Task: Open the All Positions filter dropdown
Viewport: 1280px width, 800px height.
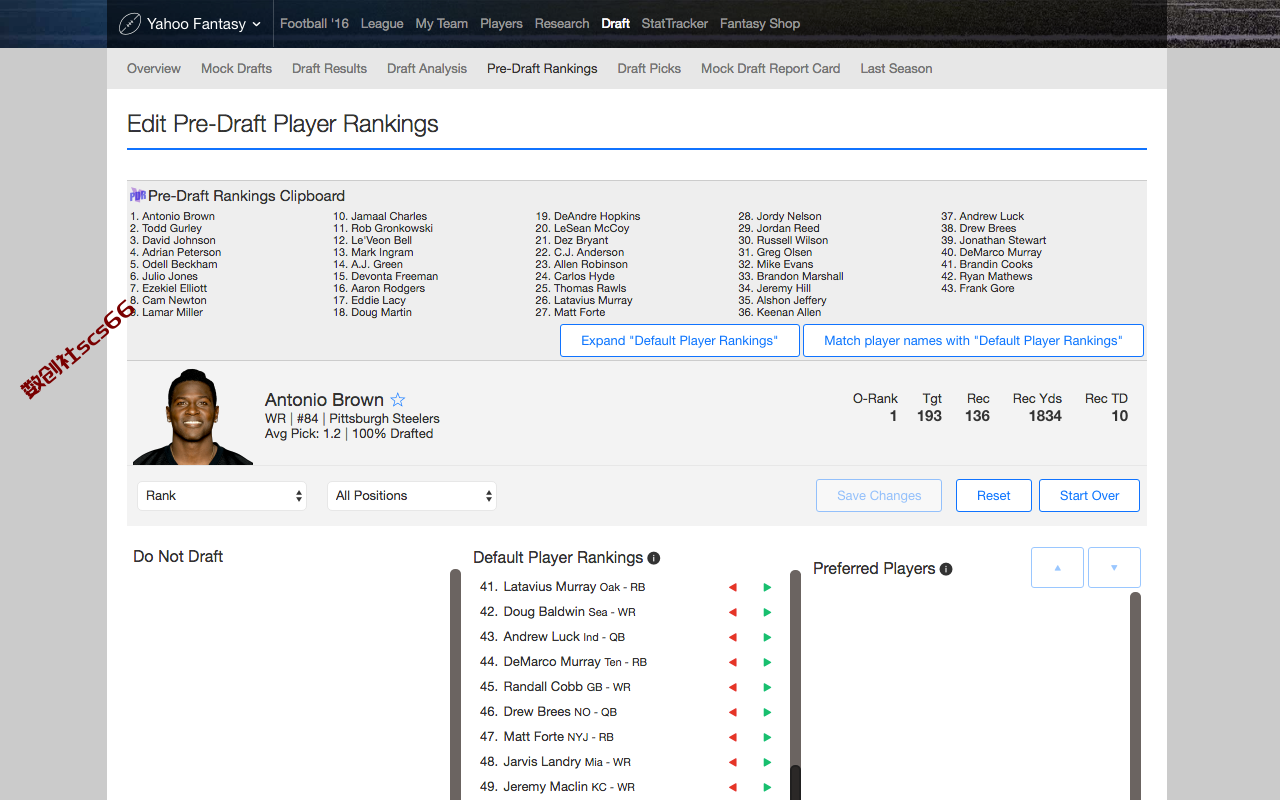Action: (412, 495)
